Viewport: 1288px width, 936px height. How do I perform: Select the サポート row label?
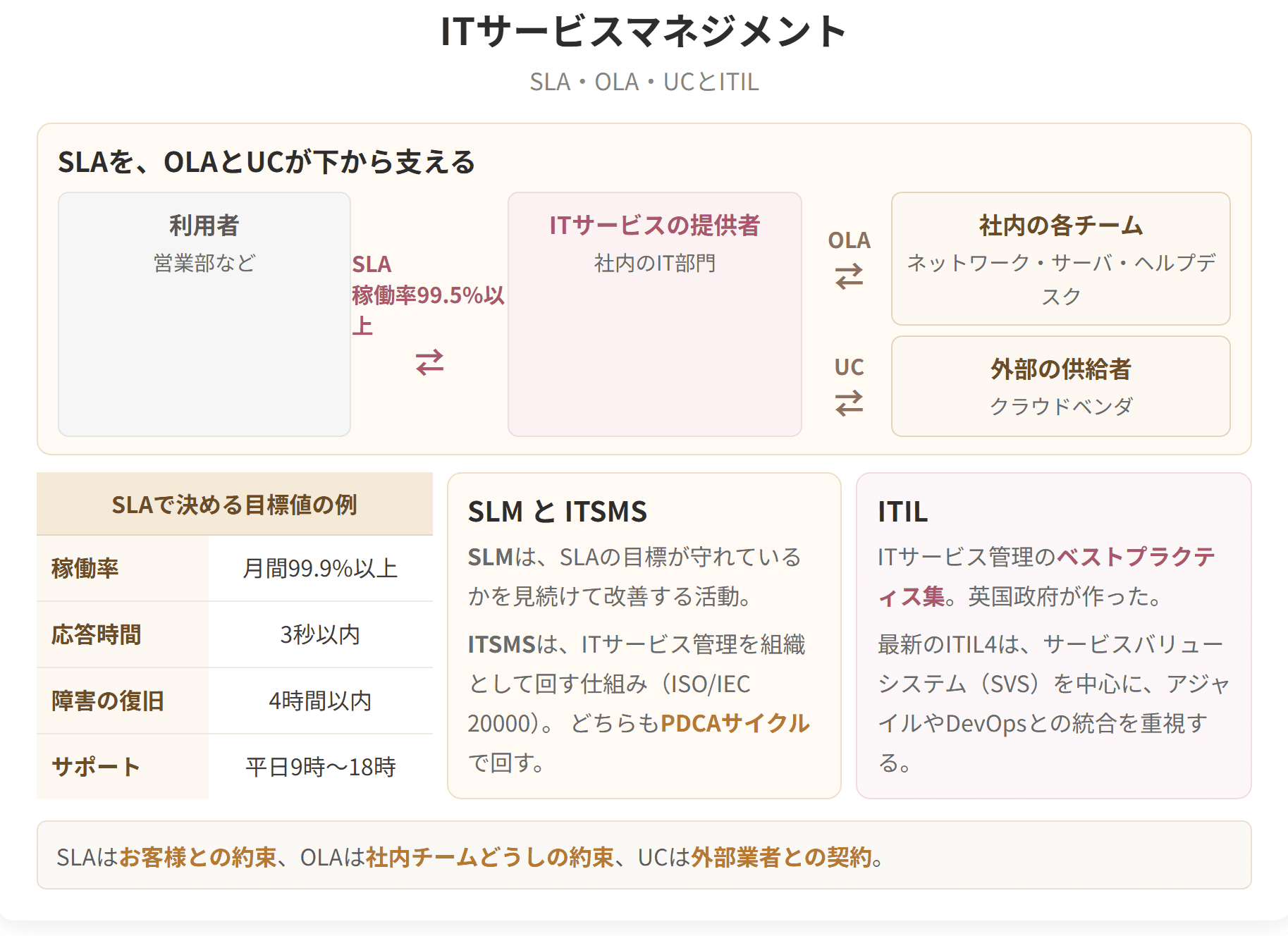pyautogui.click(x=96, y=767)
